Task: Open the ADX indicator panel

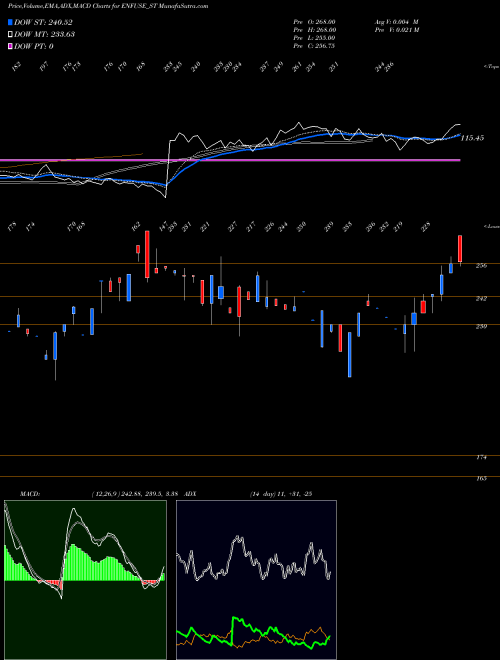Action: pyautogui.click(x=256, y=580)
